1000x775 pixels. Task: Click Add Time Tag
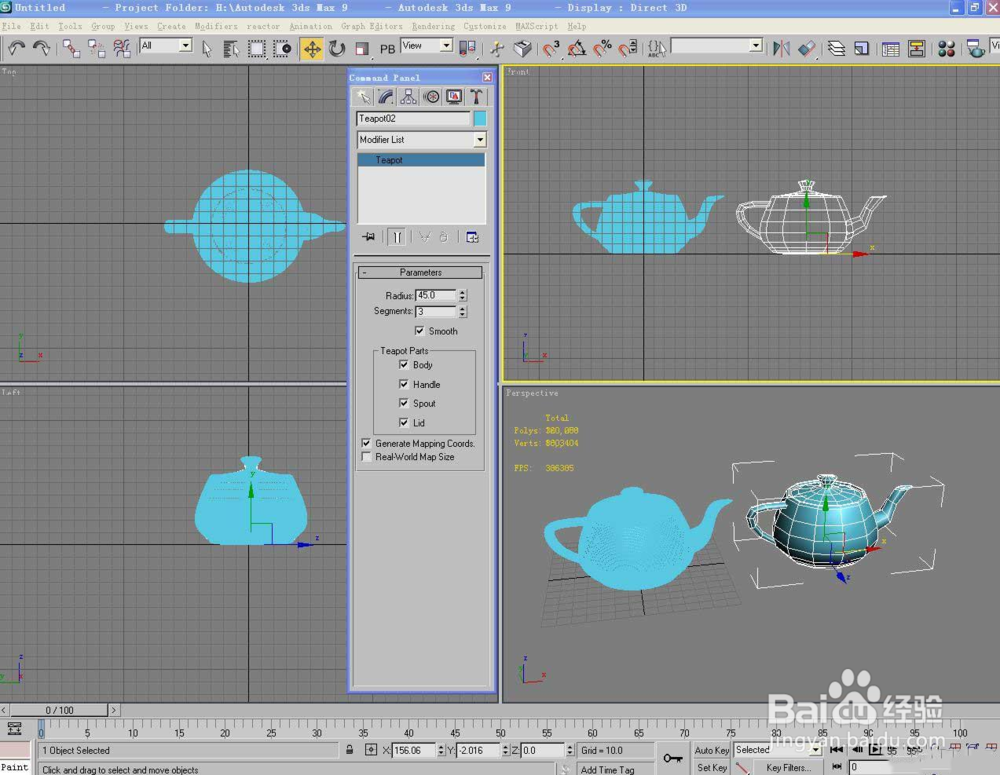[607, 769]
